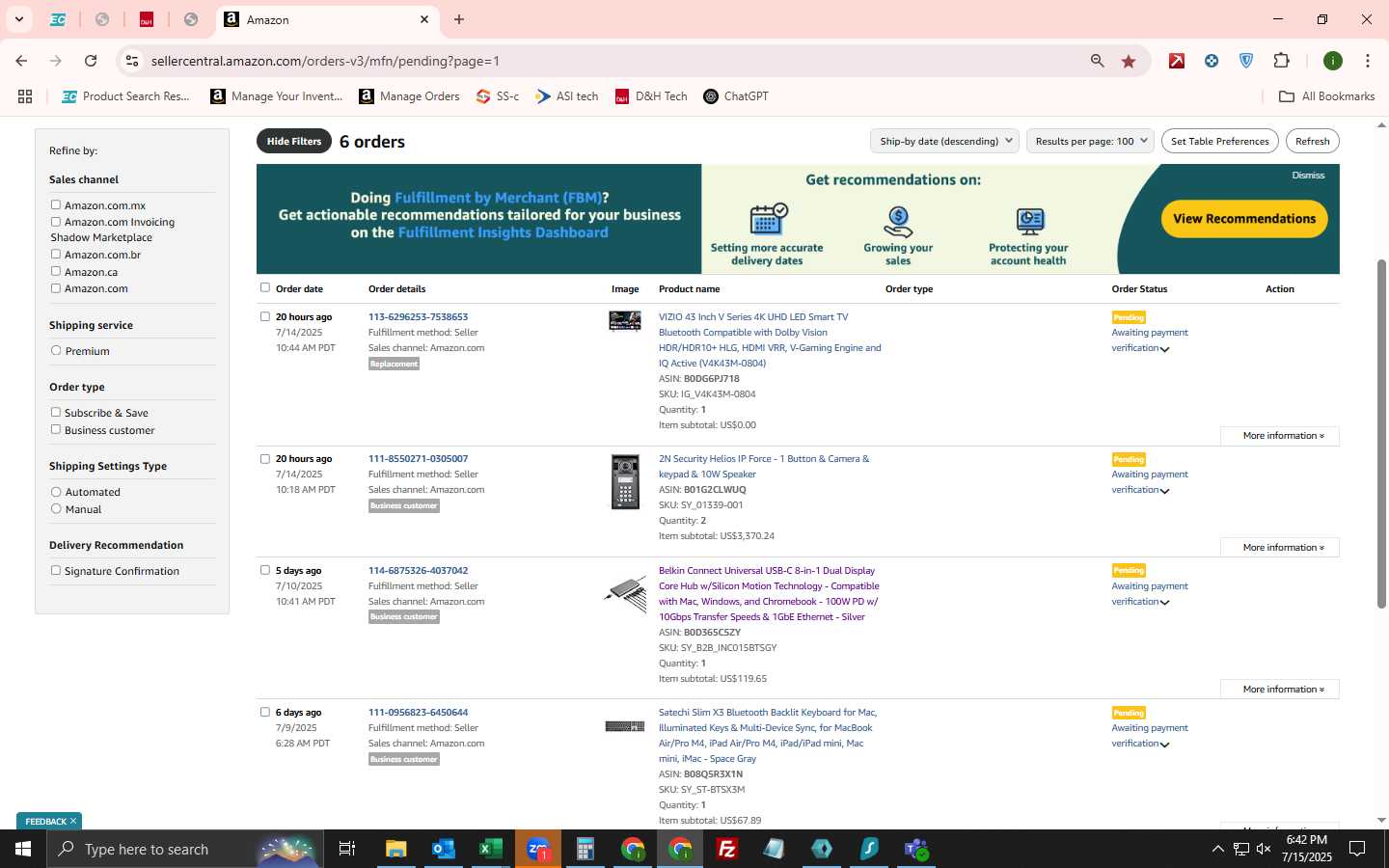This screenshot has width=1389, height=868.
Task: Expand status for the Belkin hub order
Action: point(1164,603)
